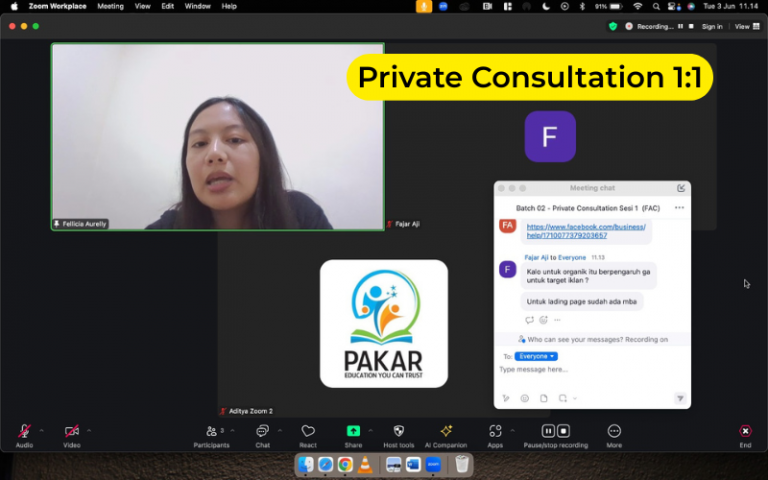Select Fellicia Aurelly's video tile
Image resolution: width=768 pixels, height=480 pixels.
tap(217, 137)
